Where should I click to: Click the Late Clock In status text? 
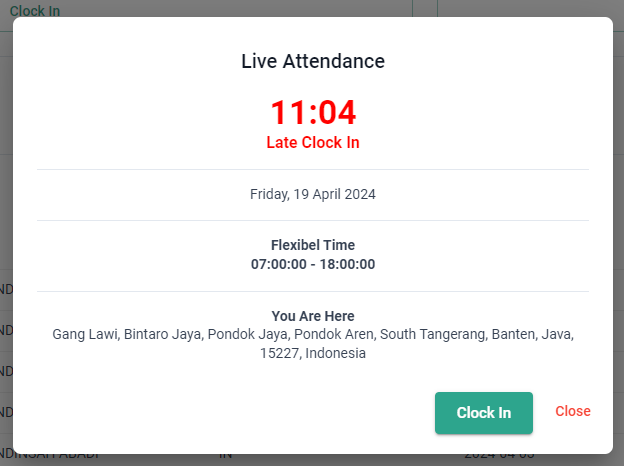click(x=313, y=143)
